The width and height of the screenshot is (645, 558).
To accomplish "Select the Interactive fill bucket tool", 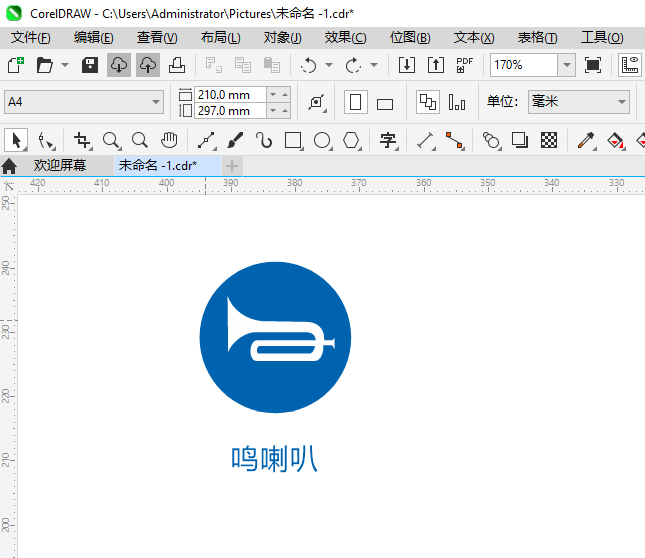I will [x=615, y=141].
